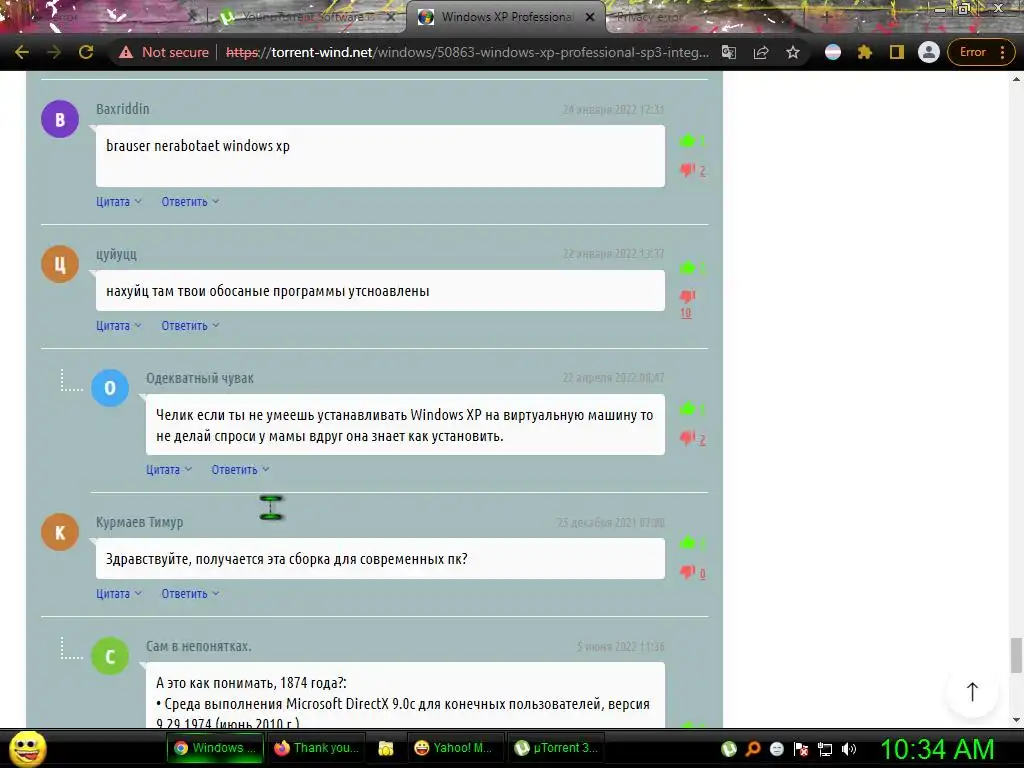Screen dimensions: 1024x768
Task: Click the magnifier system tray icon
Action: click(x=753, y=749)
